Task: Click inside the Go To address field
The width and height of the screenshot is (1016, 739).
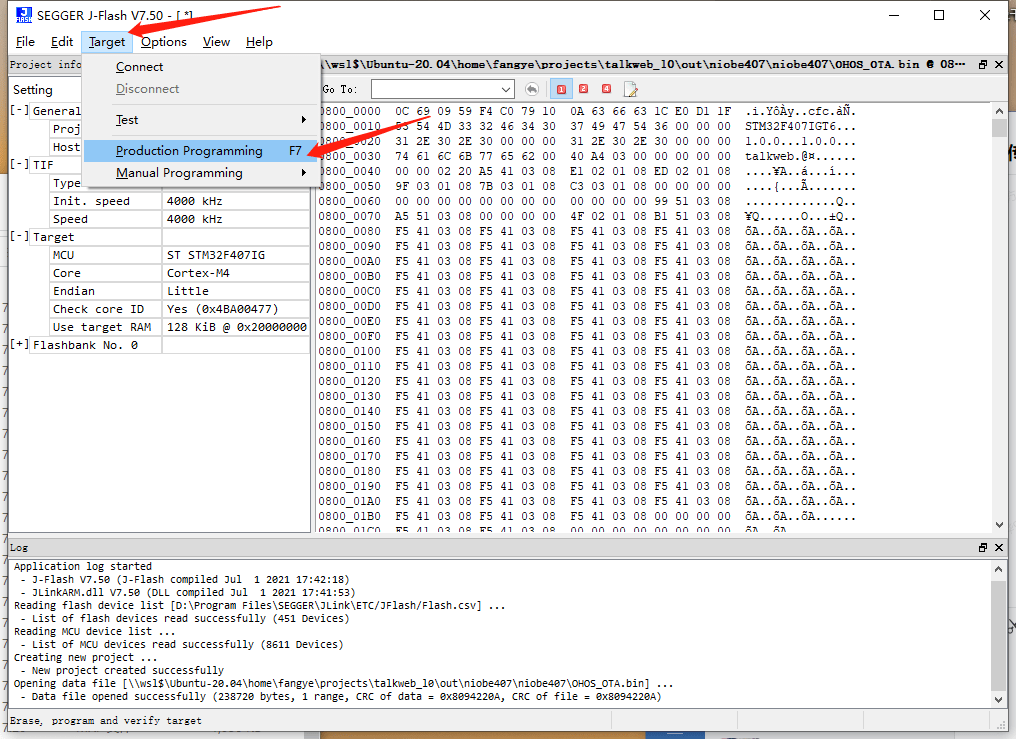Action: (435, 89)
